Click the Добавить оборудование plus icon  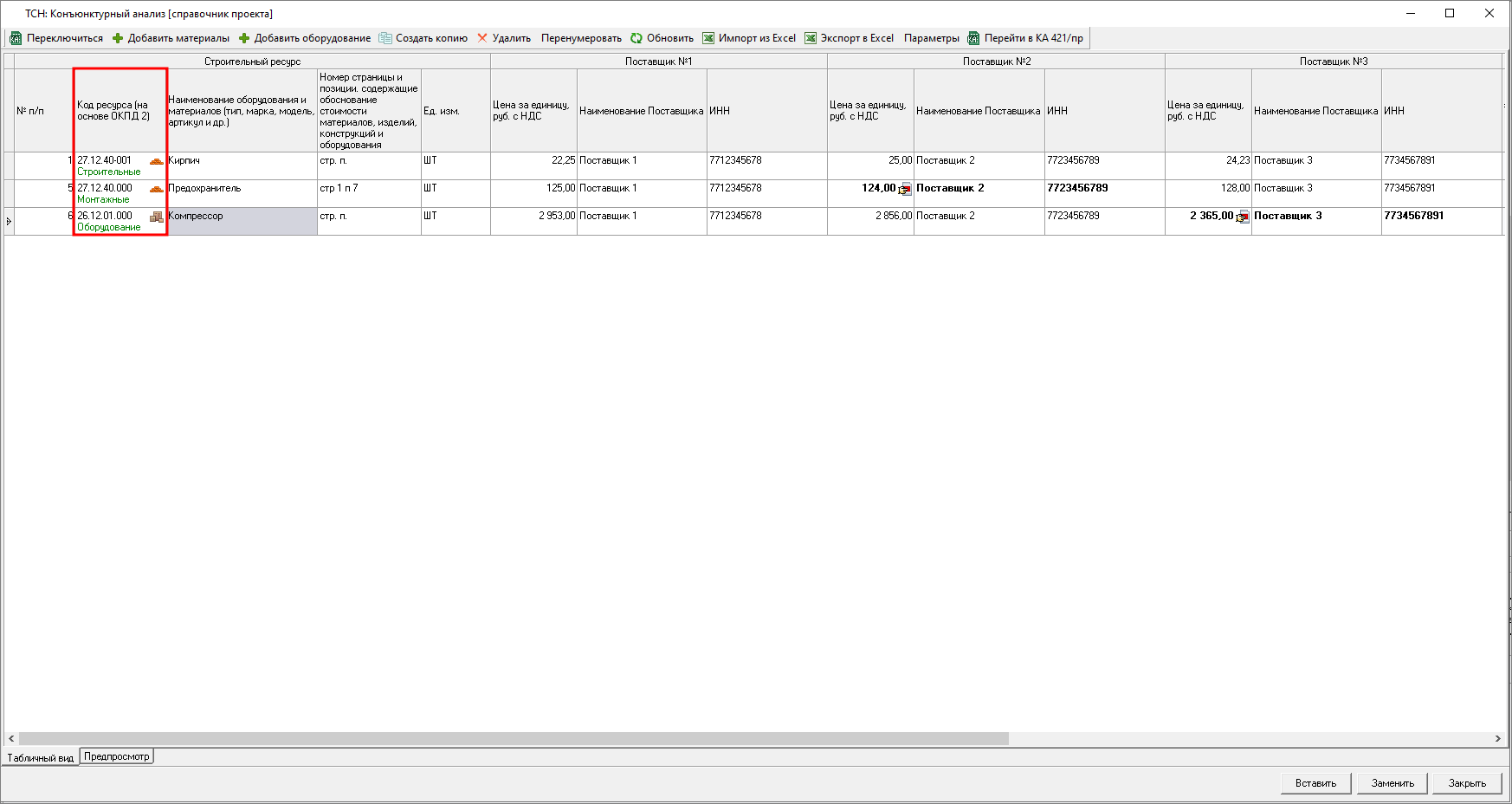[244, 38]
